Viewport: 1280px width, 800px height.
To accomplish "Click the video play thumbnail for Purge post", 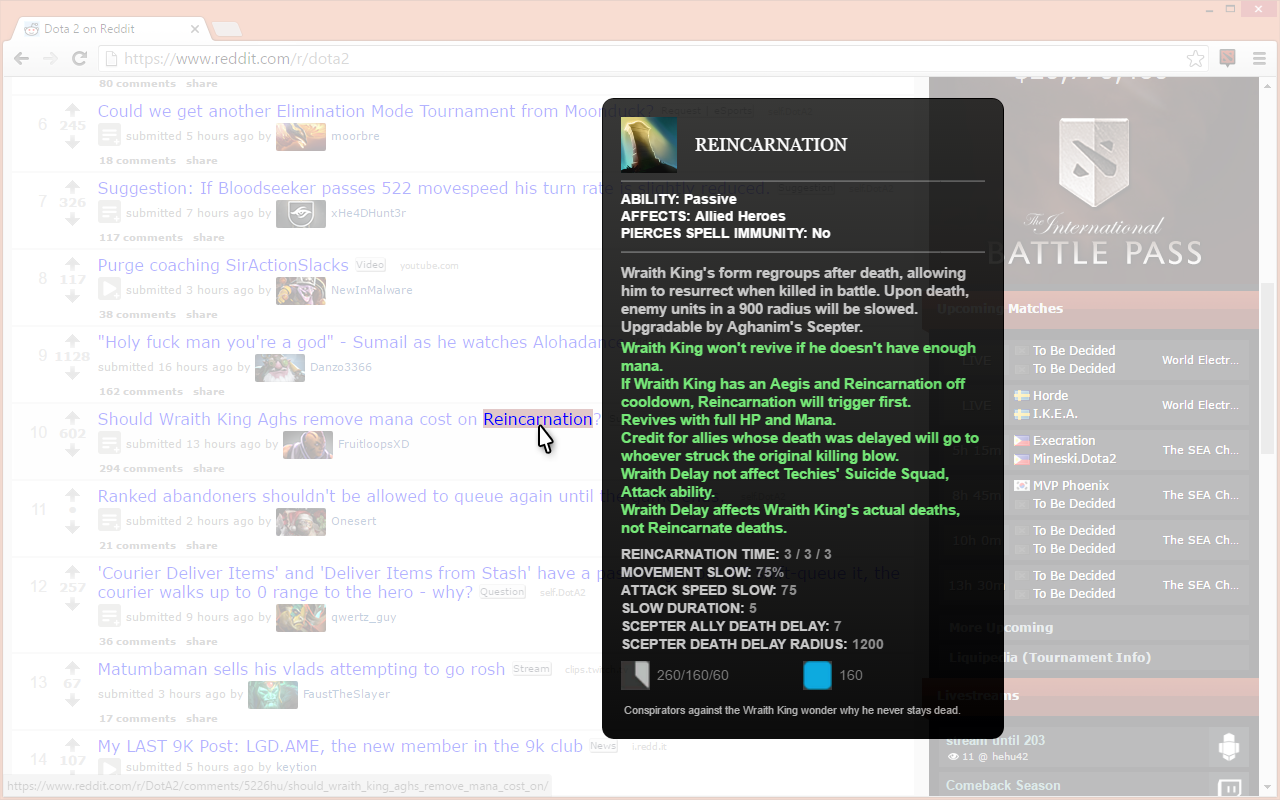I will [110, 289].
